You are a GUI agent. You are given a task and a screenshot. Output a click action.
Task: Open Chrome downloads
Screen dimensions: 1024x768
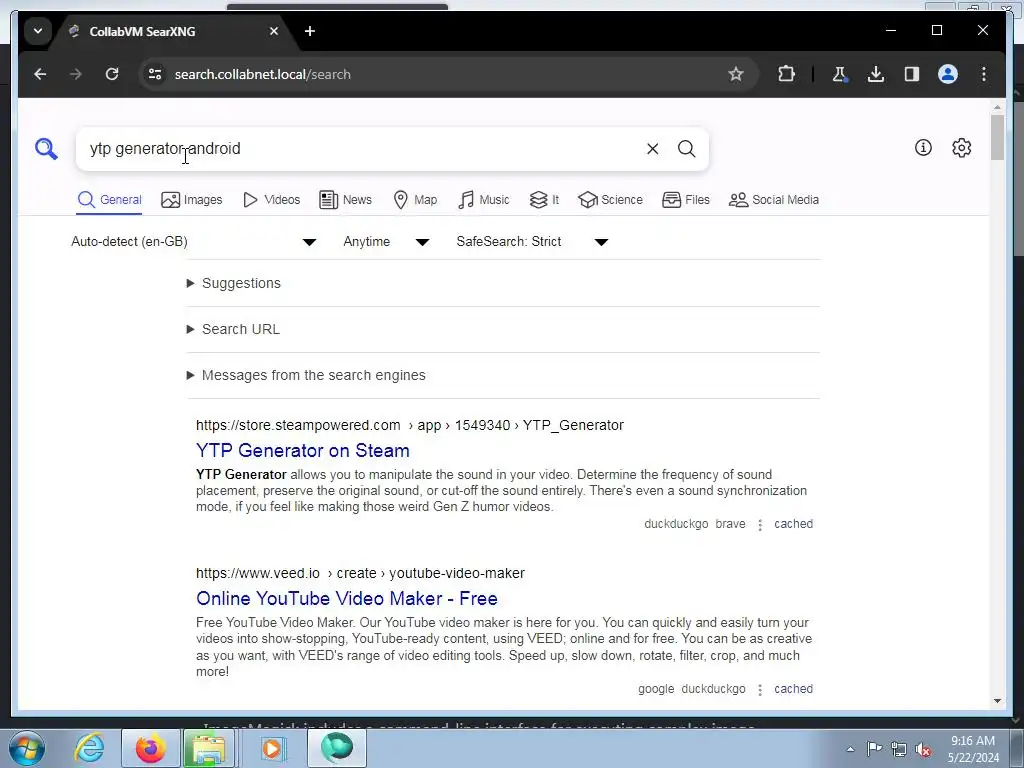coord(876,74)
